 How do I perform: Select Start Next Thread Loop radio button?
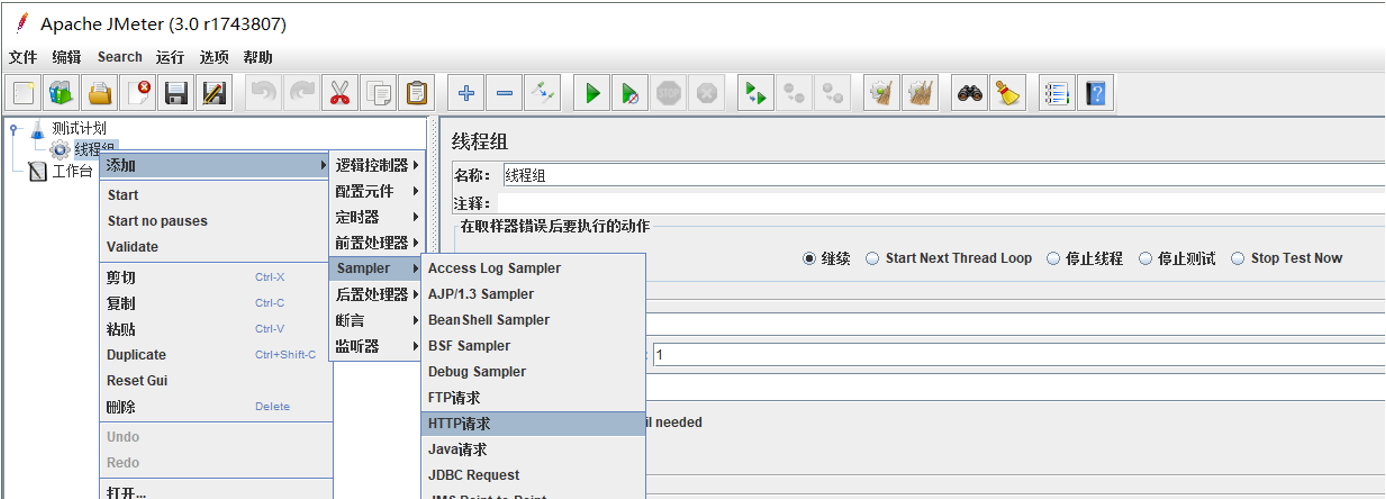(x=872, y=258)
